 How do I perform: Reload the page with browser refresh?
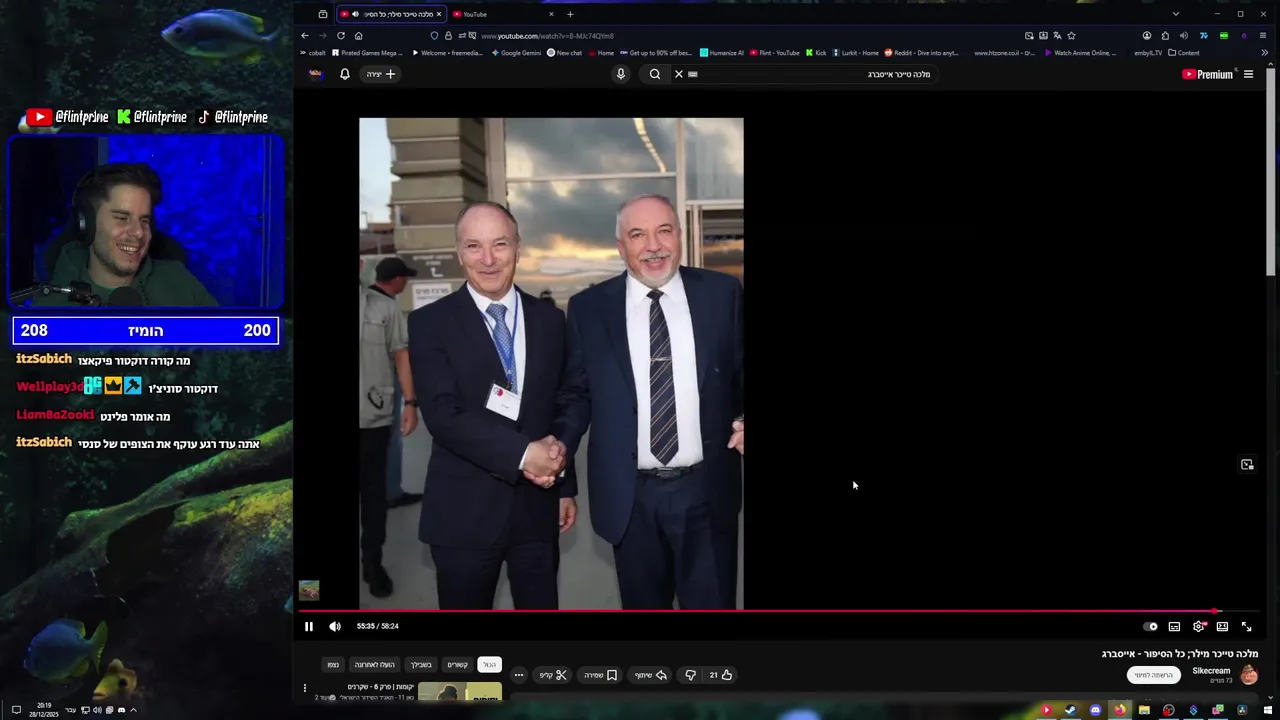coord(340,36)
